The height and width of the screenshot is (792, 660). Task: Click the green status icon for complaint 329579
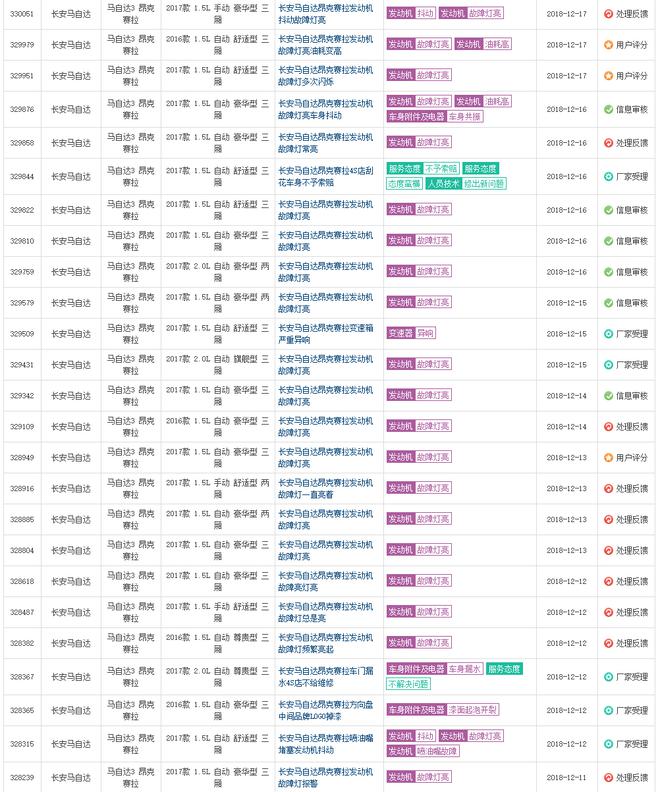click(x=608, y=303)
